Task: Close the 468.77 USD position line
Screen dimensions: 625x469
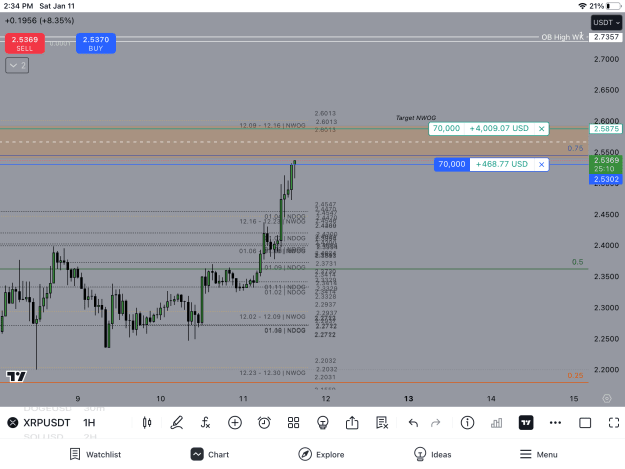Action: click(541, 165)
